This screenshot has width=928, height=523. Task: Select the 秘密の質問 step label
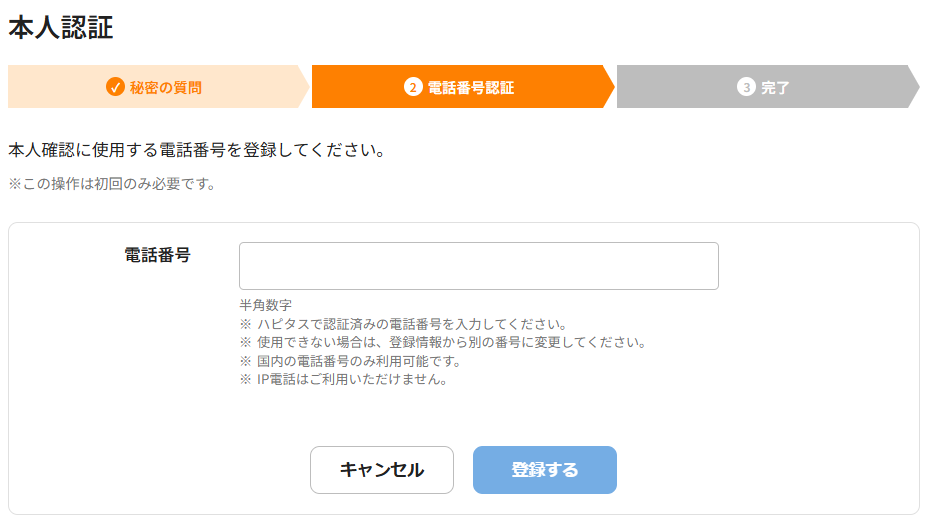[x=165, y=87]
